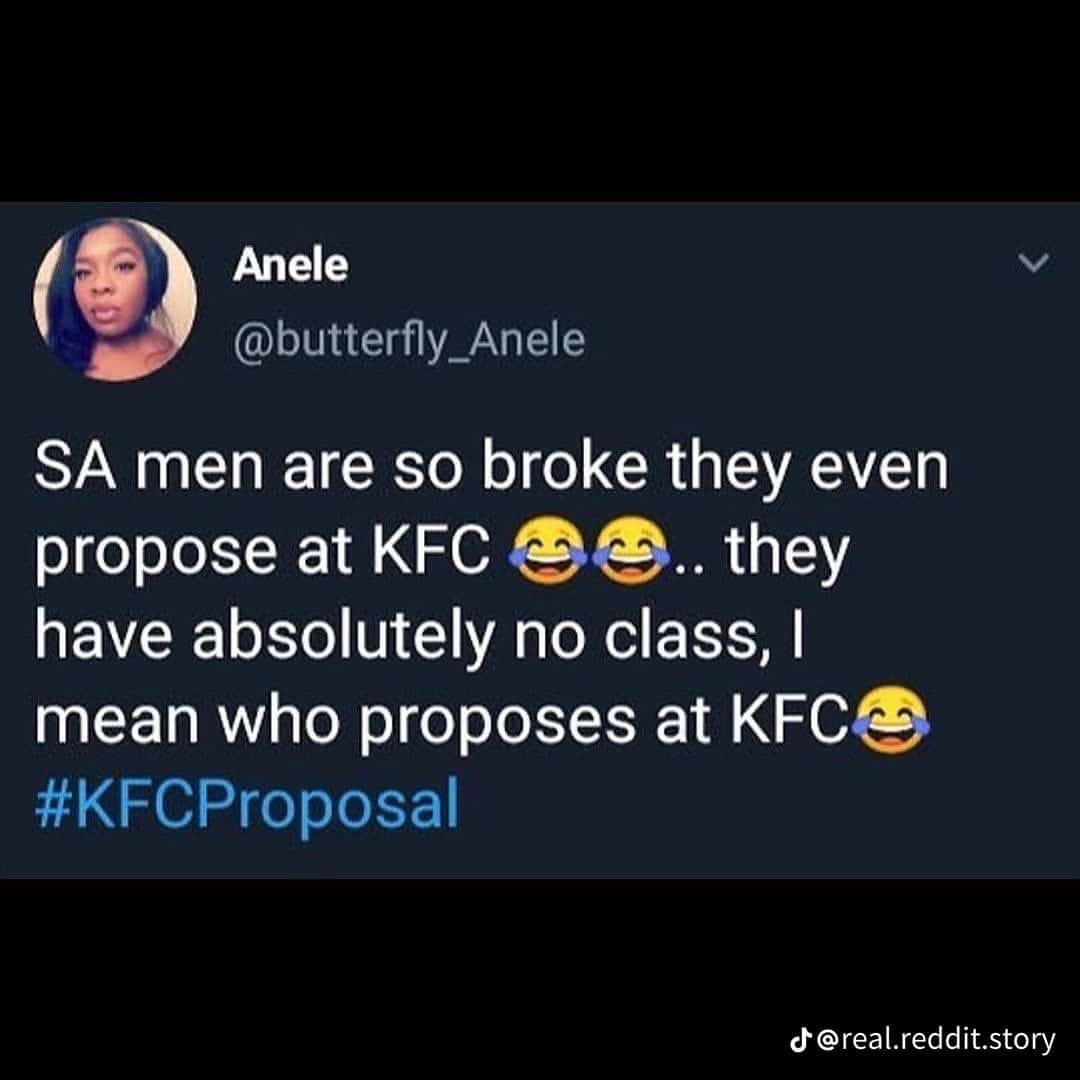Visit the @butterfly_Anele handle
The image size is (1080, 1080).
click(x=409, y=342)
